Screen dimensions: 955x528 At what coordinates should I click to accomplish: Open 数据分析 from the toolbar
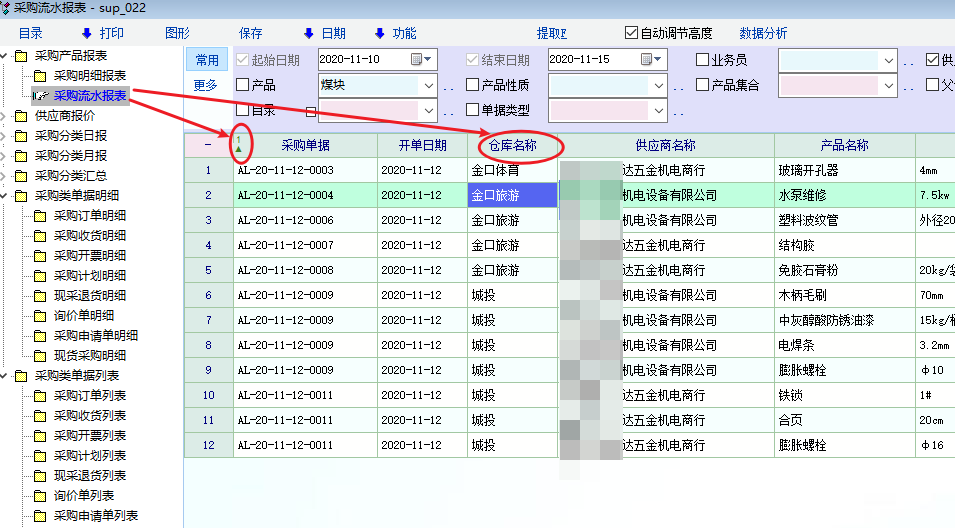[x=763, y=34]
